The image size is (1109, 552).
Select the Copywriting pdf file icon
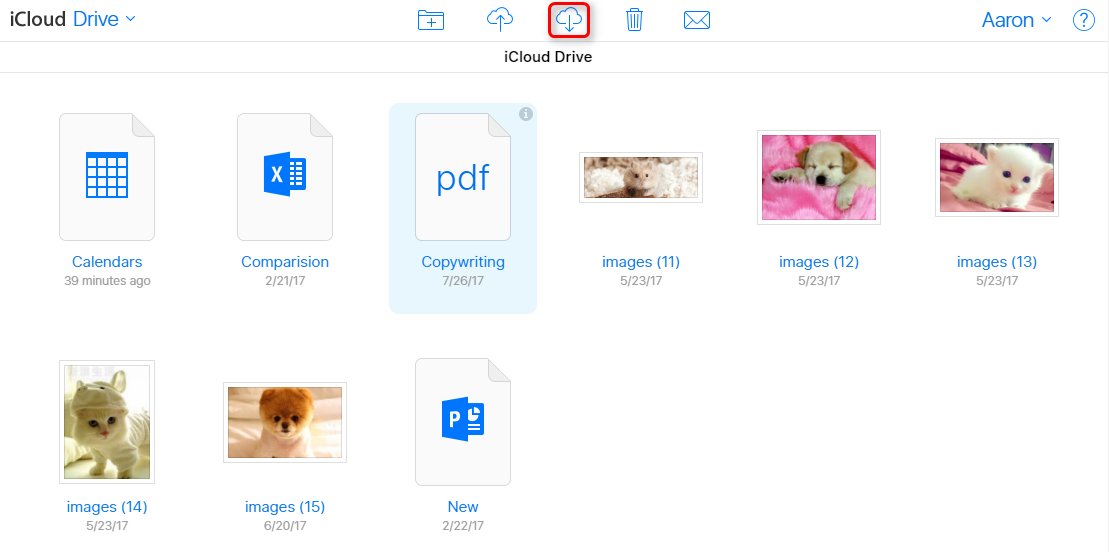tap(463, 177)
